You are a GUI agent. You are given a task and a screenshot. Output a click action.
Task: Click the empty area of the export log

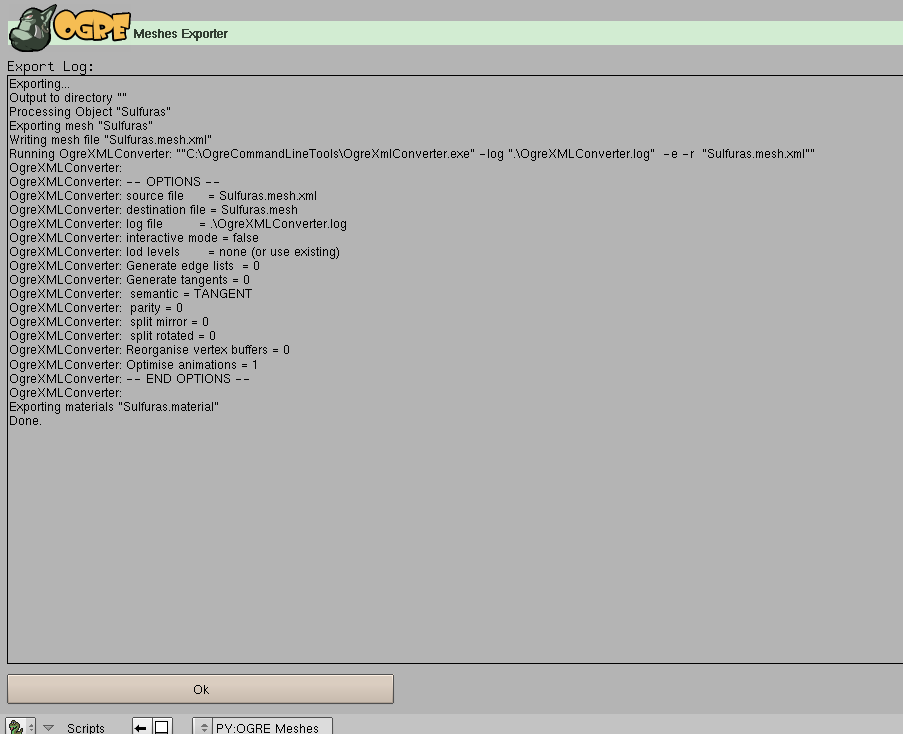(455, 541)
